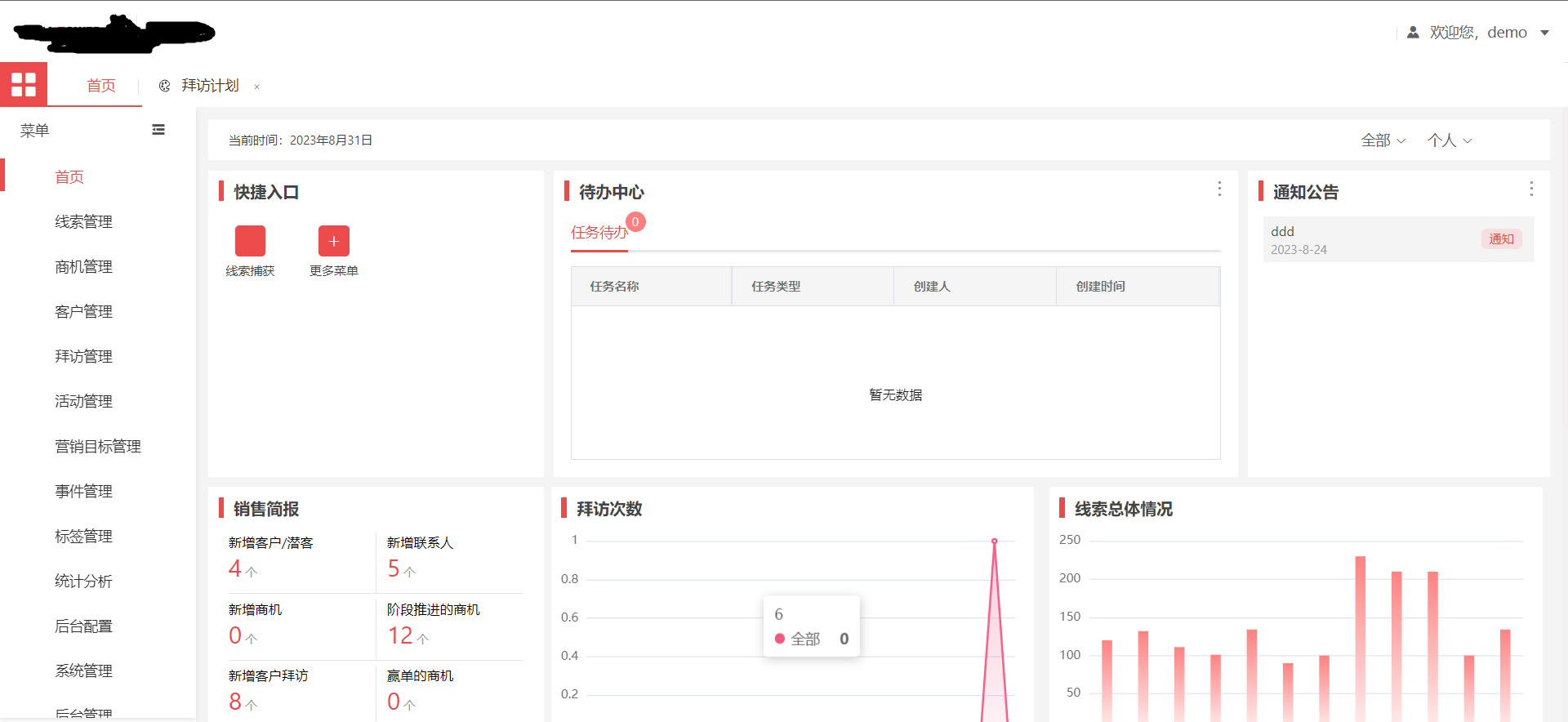Expand the demo user dropdown arrow

tap(1544, 33)
